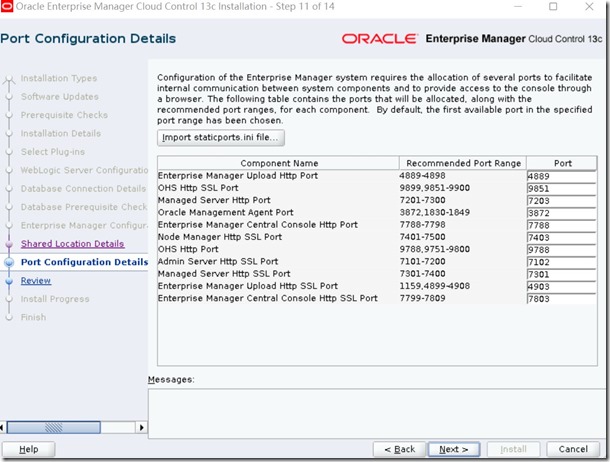Edit port field showing 4889
The image size is (610, 462).
[x=561, y=176]
